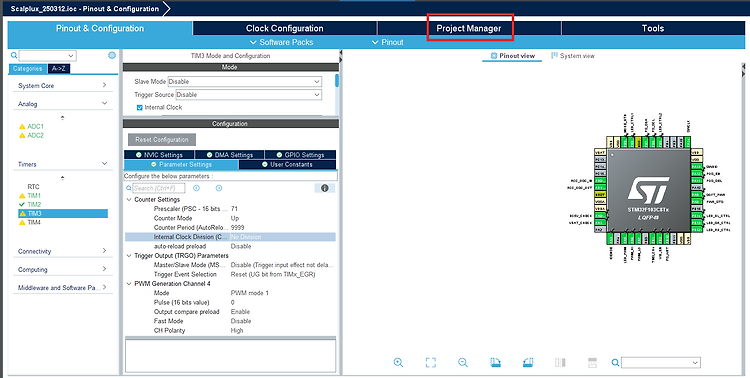Open the NVIC Settings tab
Viewport: 750px width, 378px height.
(159, 155)
